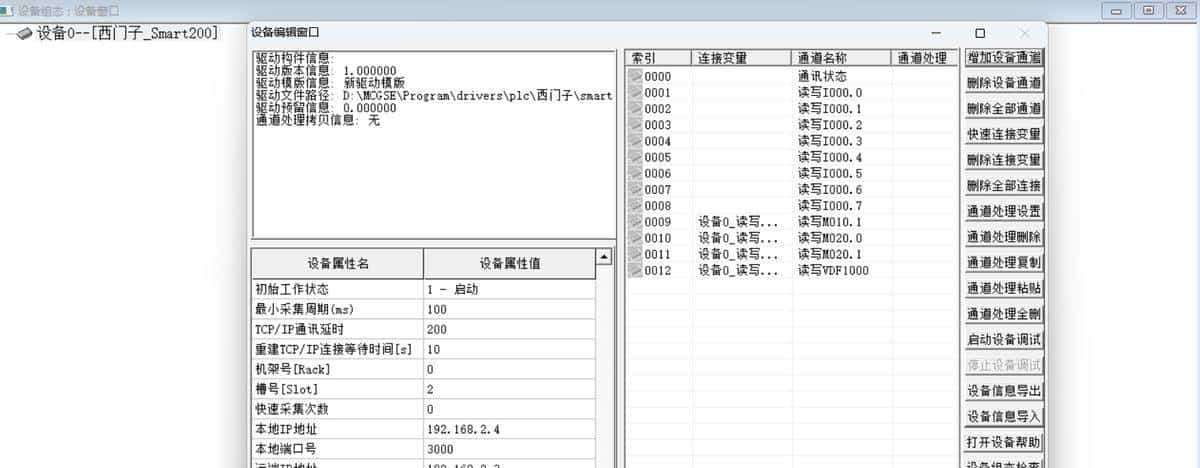Click the connected variable cell of row 0011
Screen dimensions: 1200x468
[x=742, y=254]
